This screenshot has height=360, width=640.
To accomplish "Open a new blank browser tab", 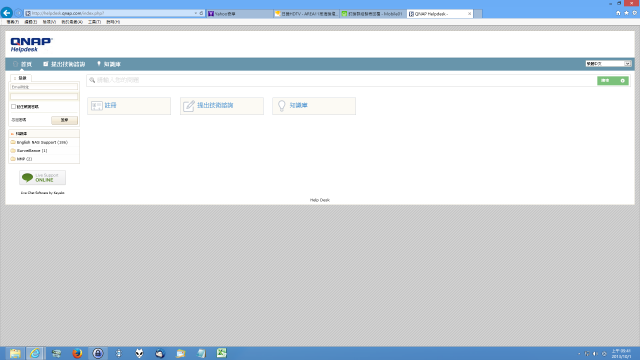I will [478, 14].
